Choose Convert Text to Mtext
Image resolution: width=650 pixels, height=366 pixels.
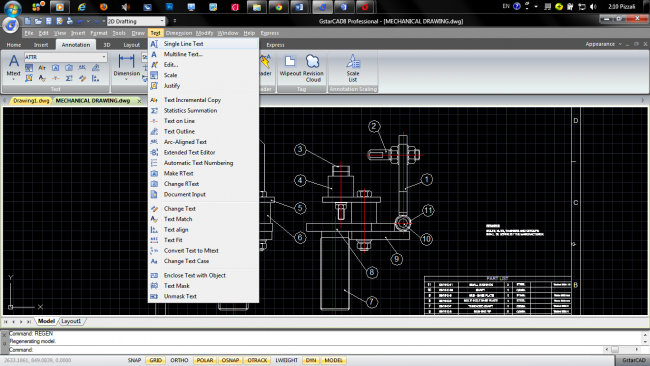tap(204, 250)
